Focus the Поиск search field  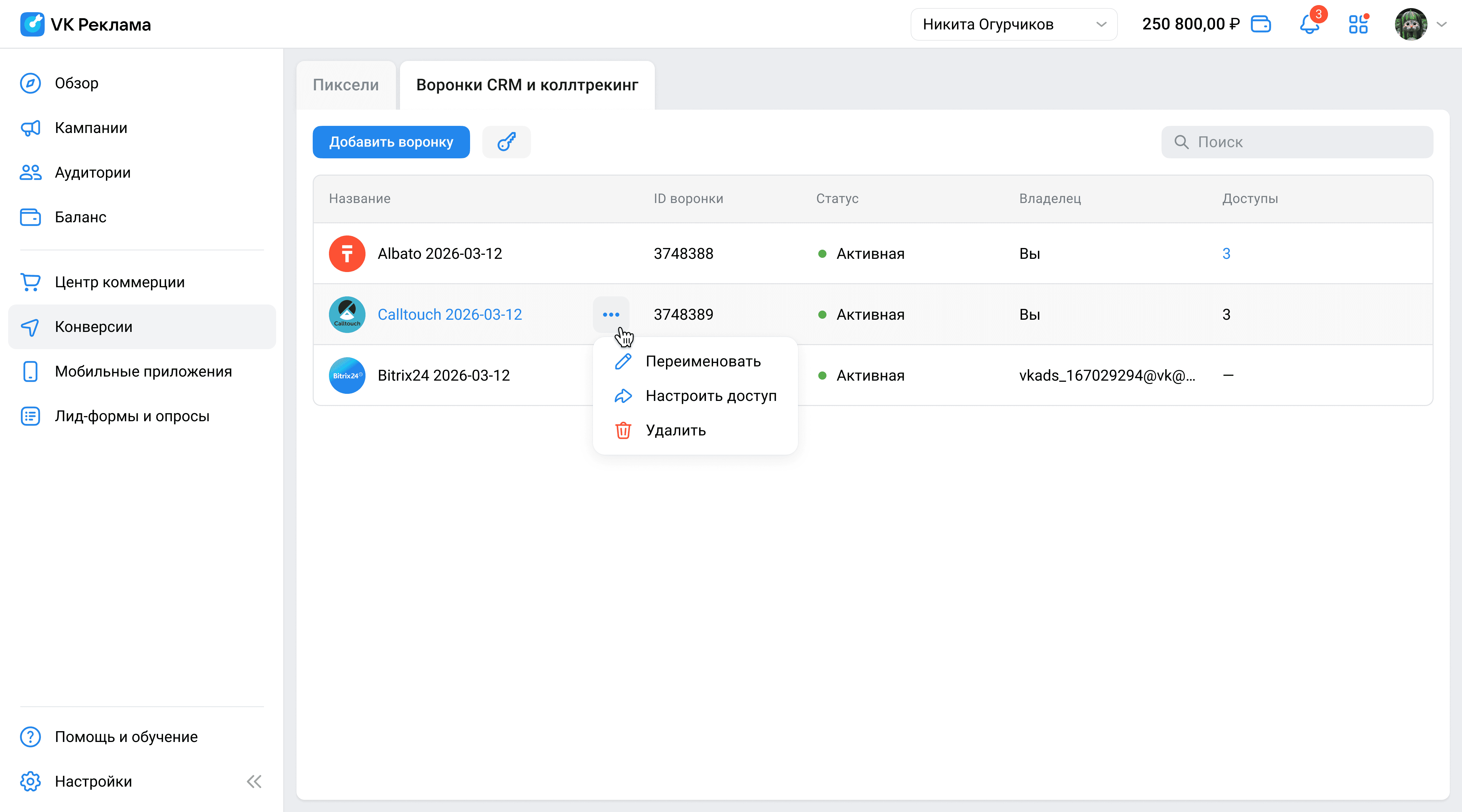[1297, 142]
